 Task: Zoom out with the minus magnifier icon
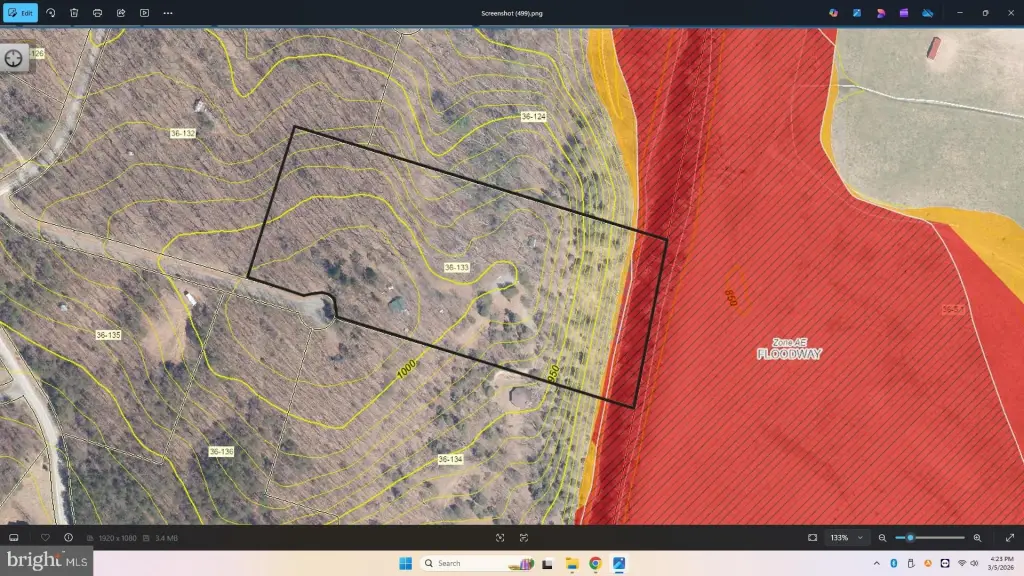pos(882,538)
